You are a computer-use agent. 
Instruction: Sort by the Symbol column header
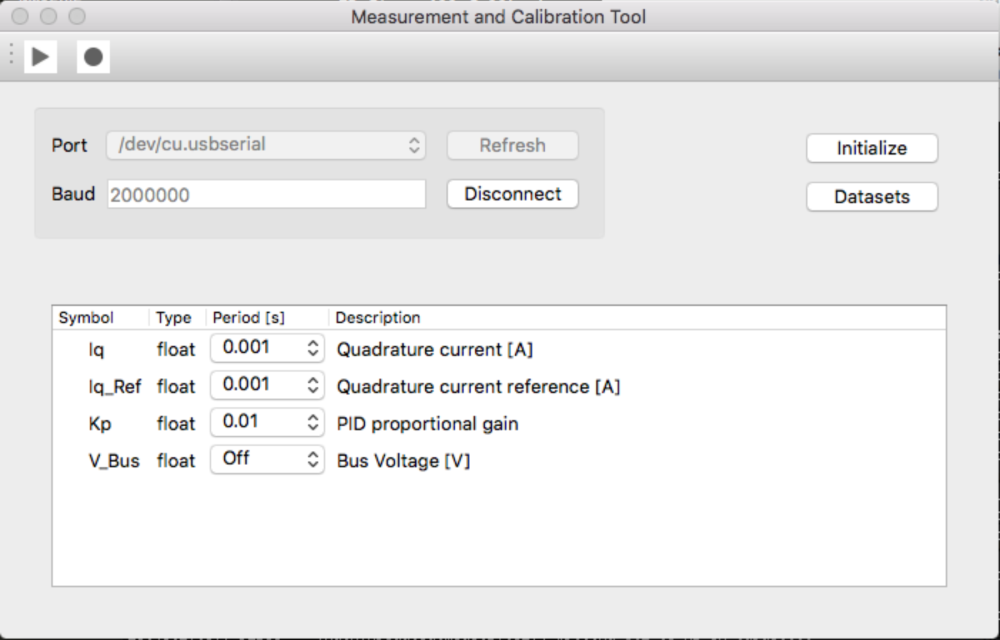click(87, 318)
